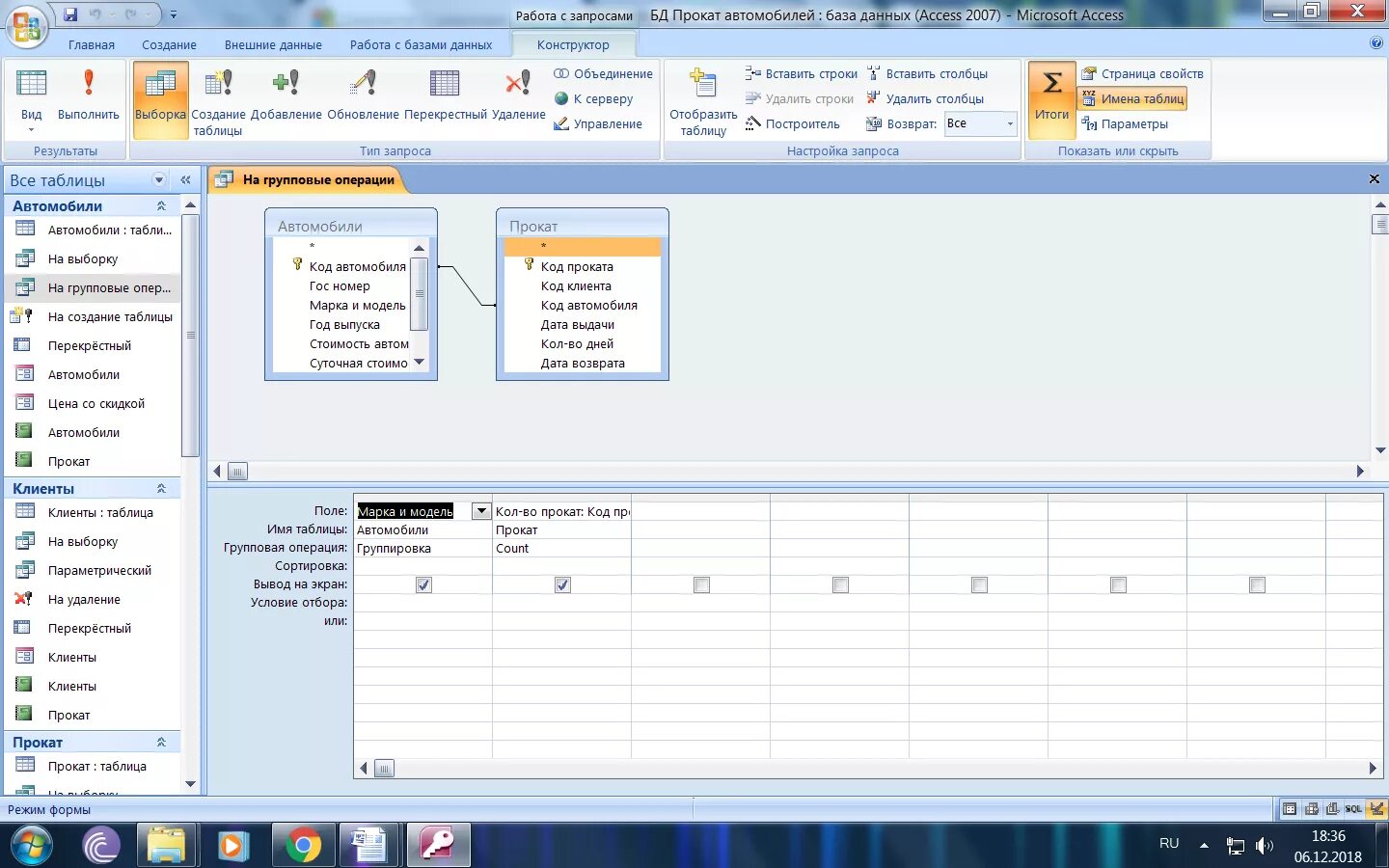Choose Удаление query type
Screen dimensions: 1389x868
click(x=518, y=96)
